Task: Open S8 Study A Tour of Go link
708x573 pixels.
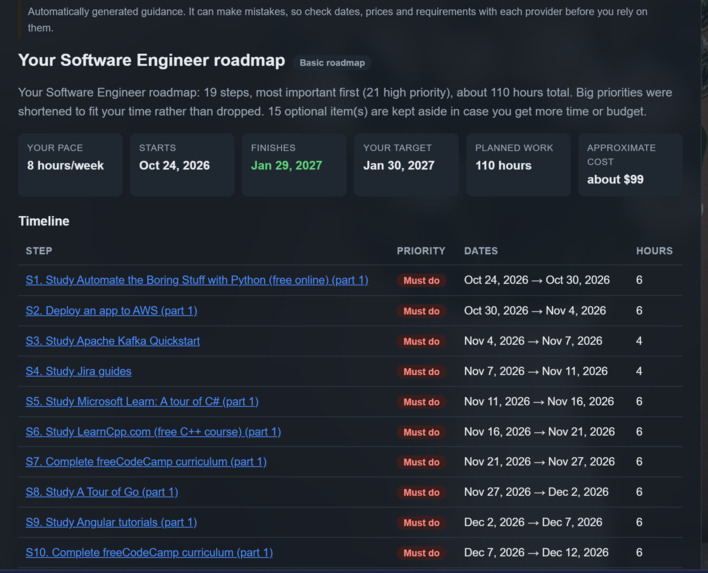Action: pos(102,492)
